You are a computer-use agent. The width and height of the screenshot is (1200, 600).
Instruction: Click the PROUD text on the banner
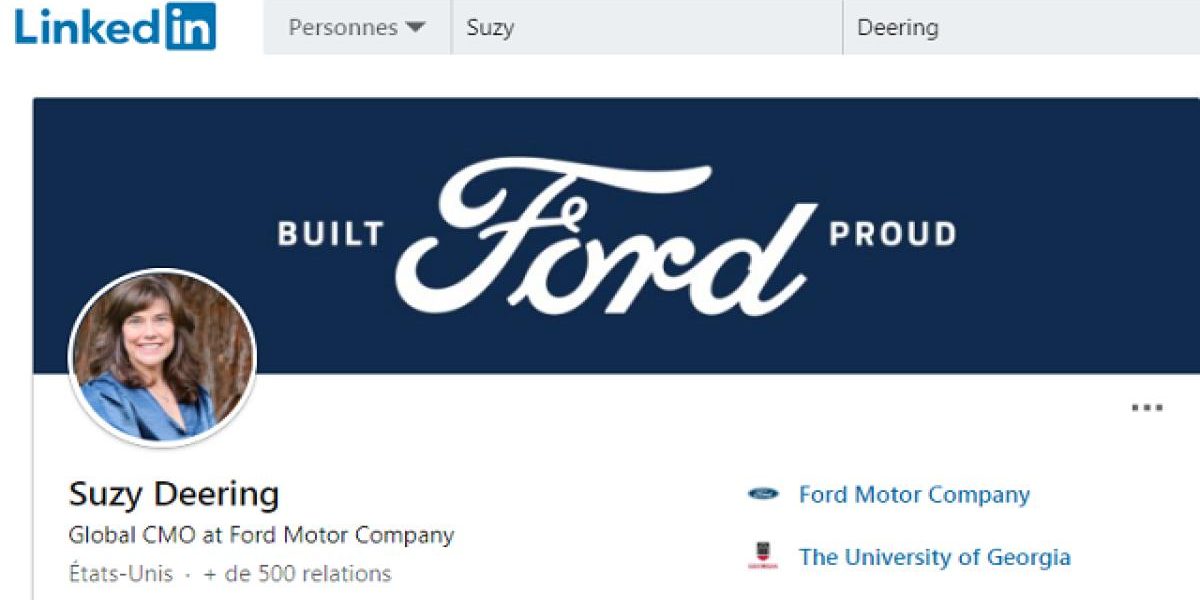click(x=892, y=235)
